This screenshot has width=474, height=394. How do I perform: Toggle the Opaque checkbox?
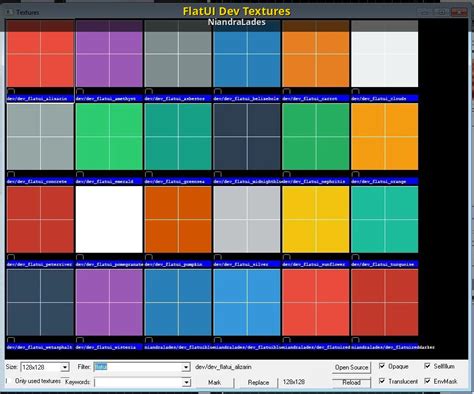[x=382, y=366]
